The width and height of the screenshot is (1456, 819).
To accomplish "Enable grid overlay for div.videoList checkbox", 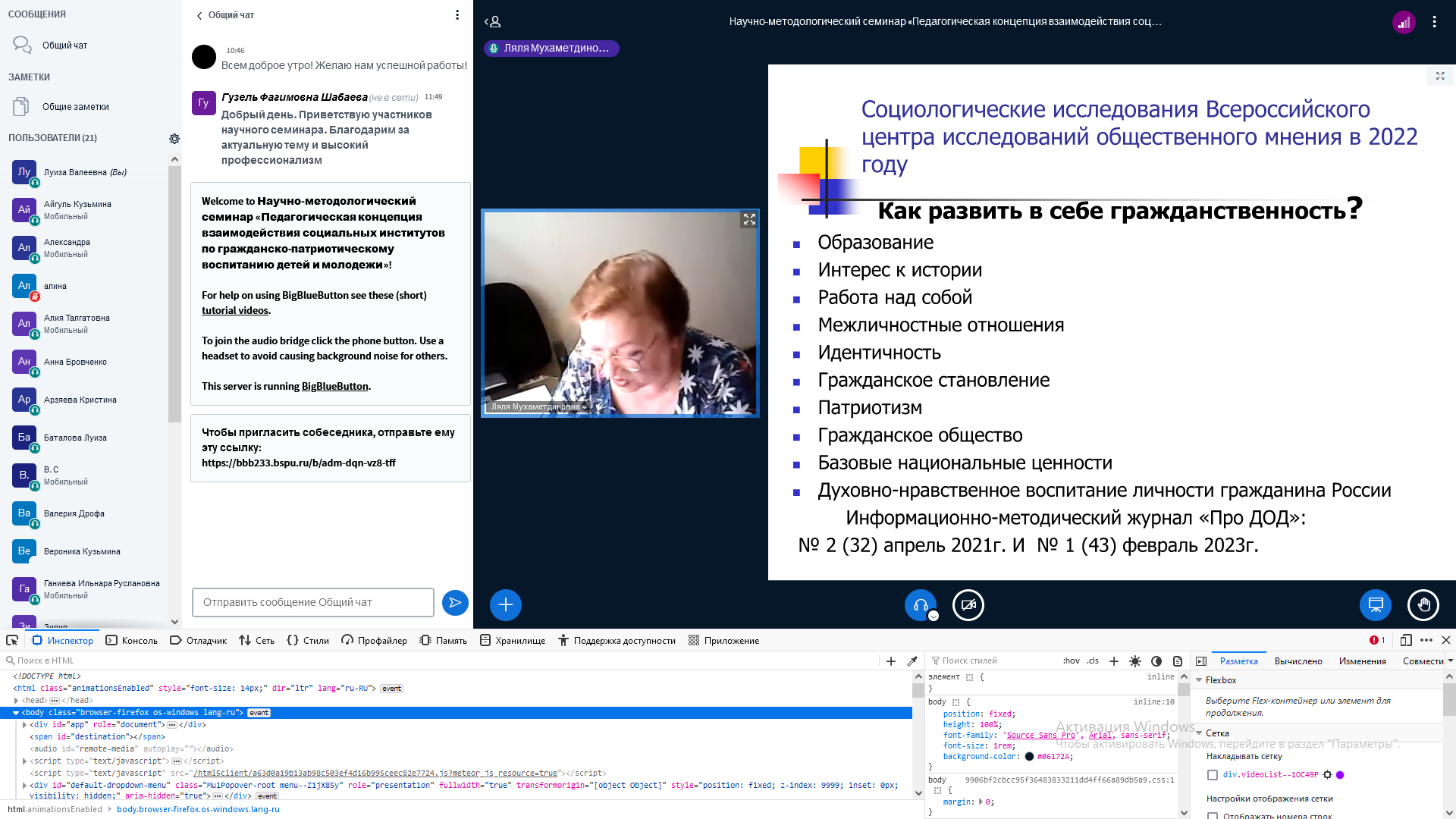I will pyautogui.click(x=1213, y=775).
